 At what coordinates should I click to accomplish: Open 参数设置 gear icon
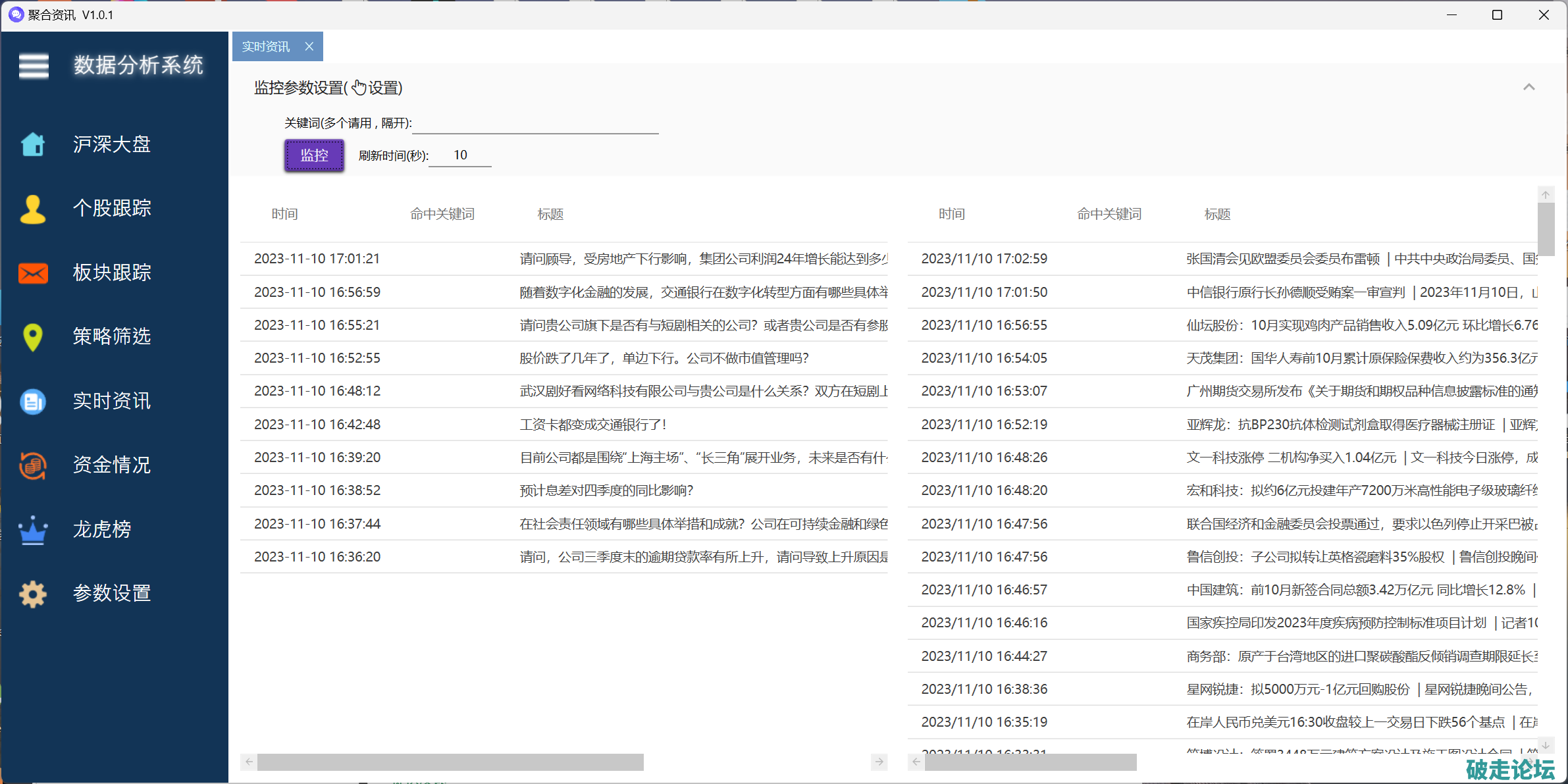coord(33,594)
